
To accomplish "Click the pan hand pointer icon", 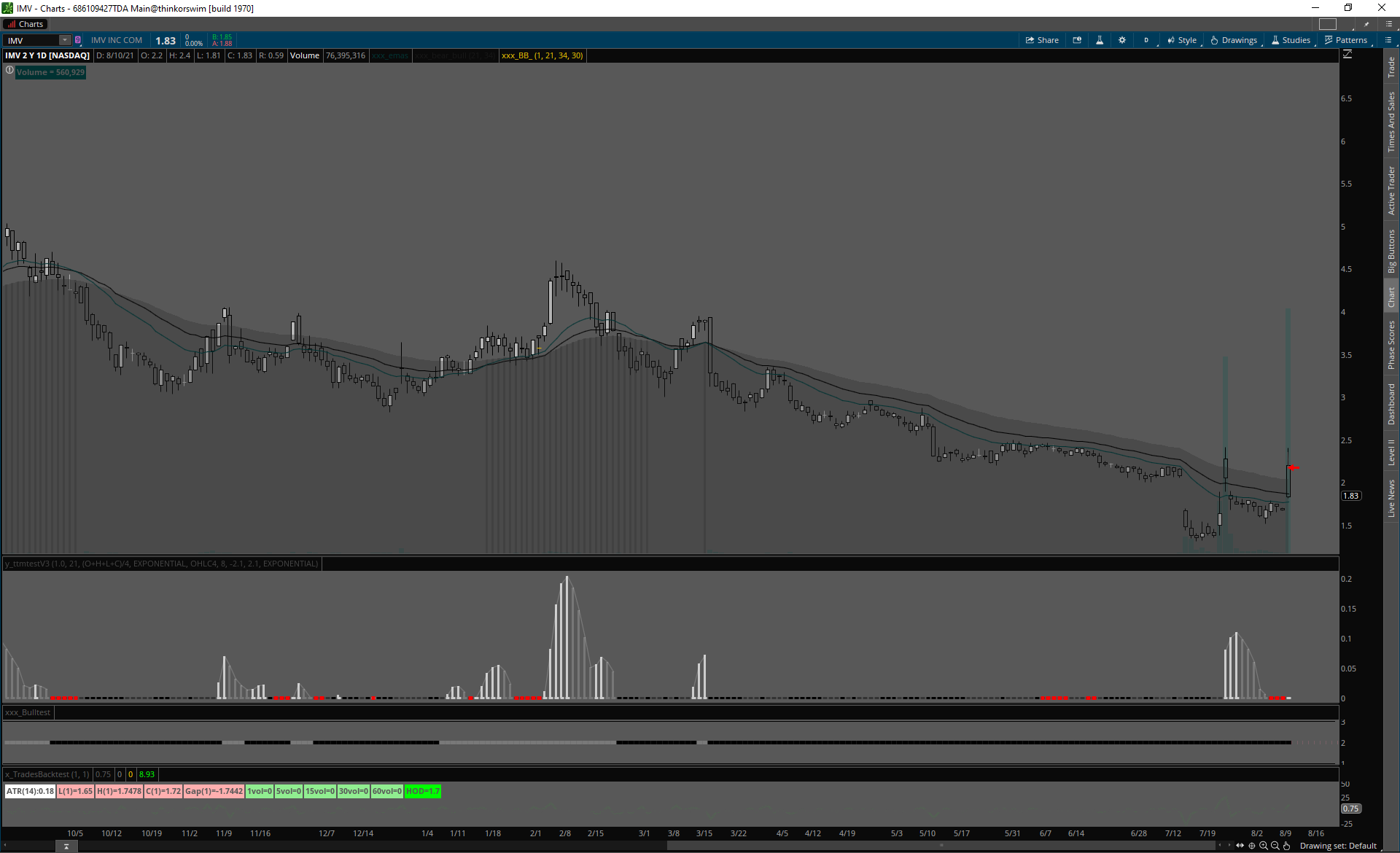I will tap(1287, 846).
